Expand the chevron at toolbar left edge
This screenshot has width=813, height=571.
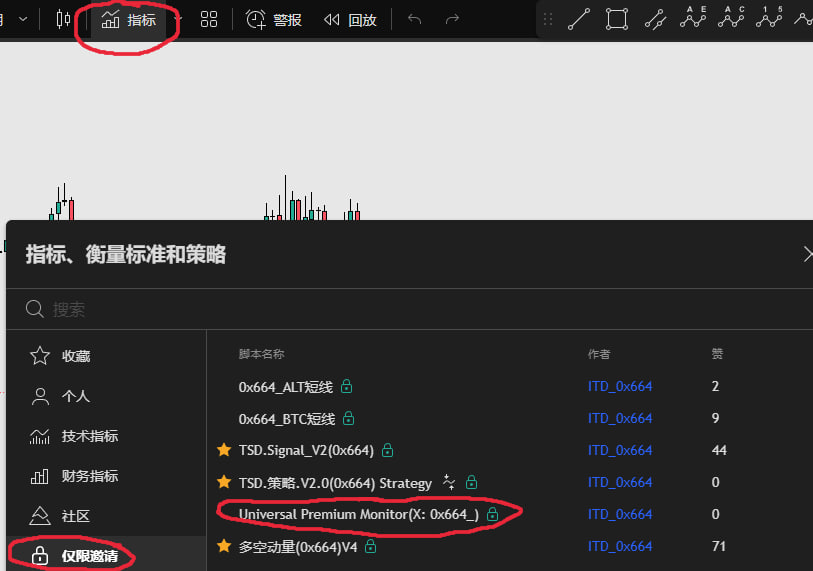(23, 19)
